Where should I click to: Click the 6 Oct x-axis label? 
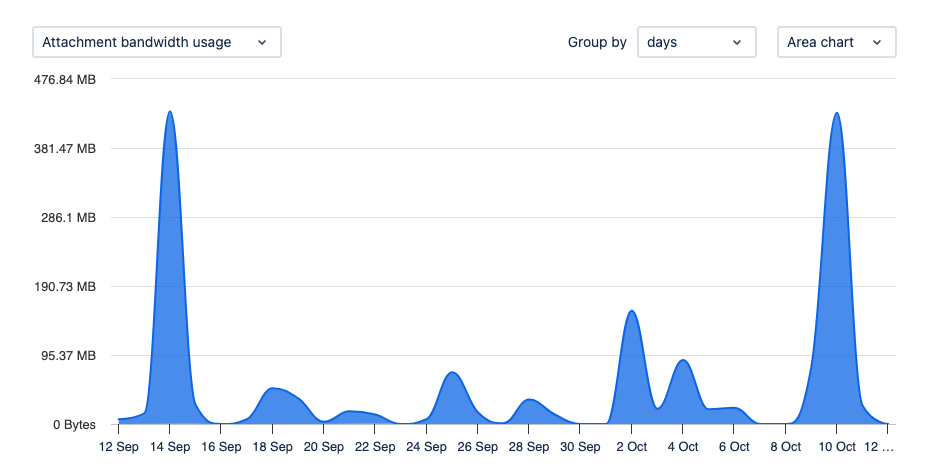tap(734, 447)
